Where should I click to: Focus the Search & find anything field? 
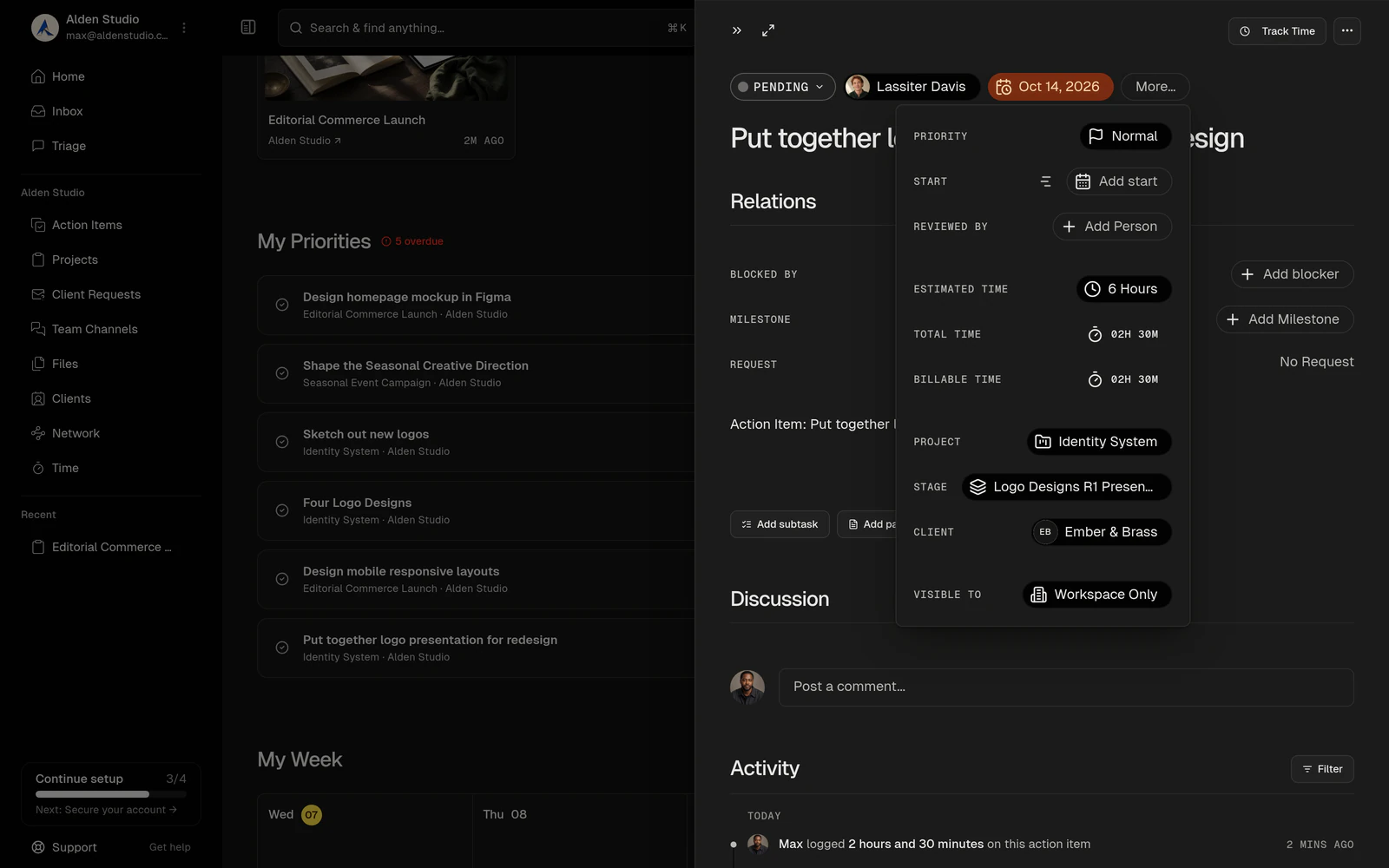coord(486,28)
